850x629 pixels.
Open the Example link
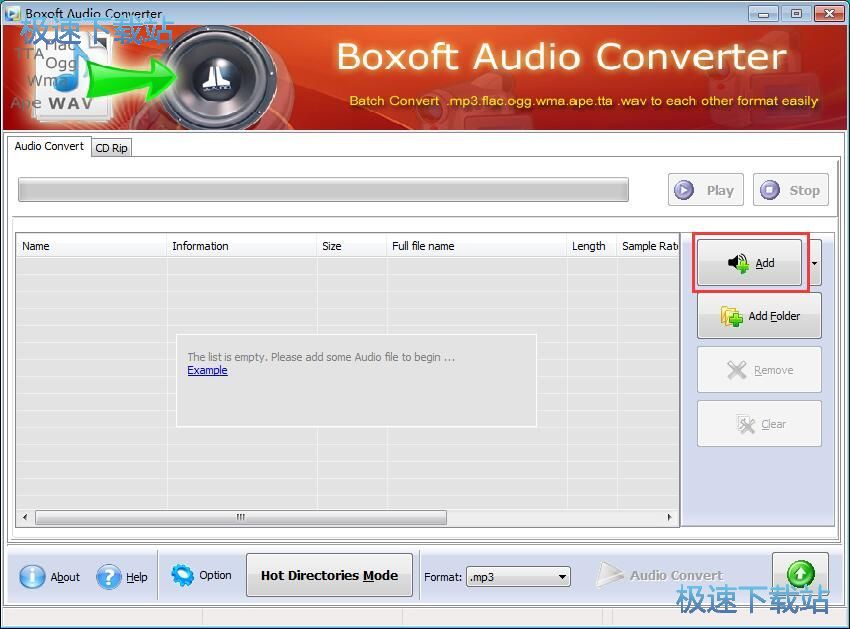point(207,370)
